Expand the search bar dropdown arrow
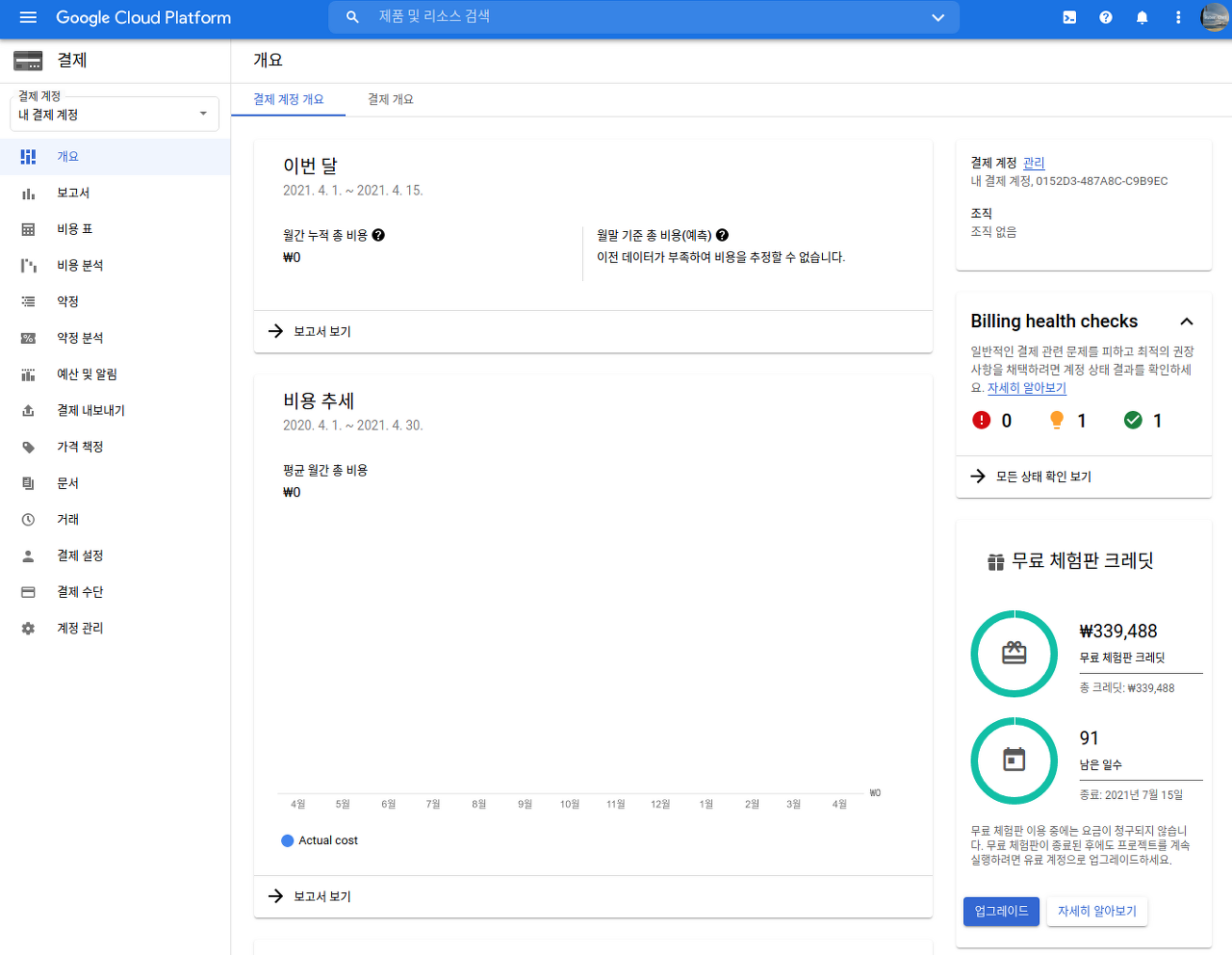 tap(938, 17)
